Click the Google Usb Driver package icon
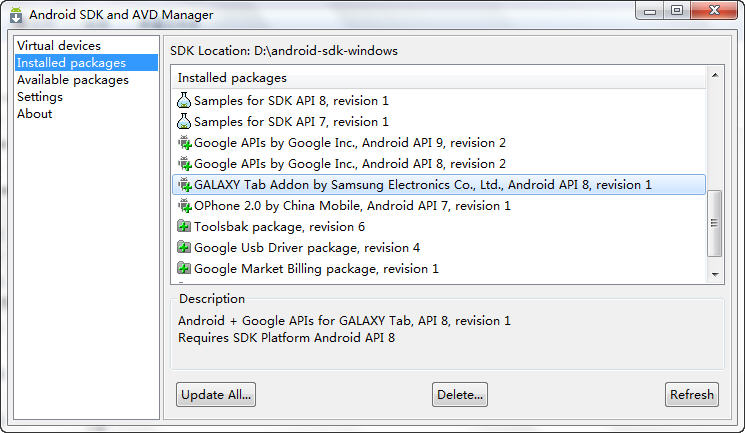745x433 pixels. click(x=184, y=247)
